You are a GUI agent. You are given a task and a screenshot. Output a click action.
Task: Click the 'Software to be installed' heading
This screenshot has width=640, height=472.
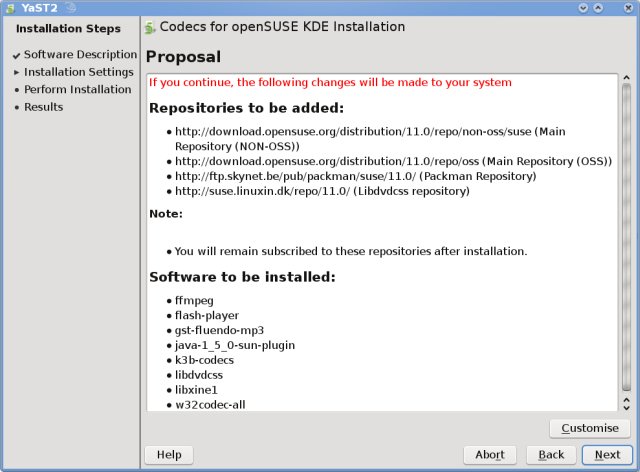pos(242,277)
